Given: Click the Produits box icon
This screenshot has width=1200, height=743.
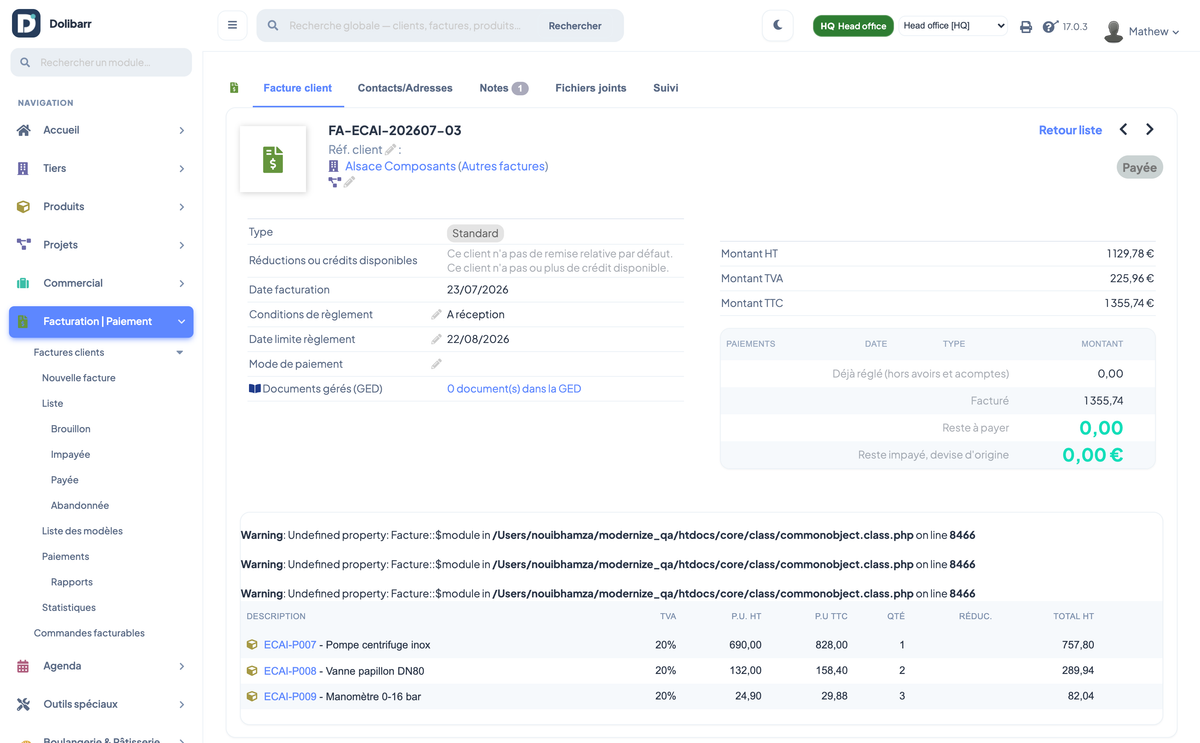Looking at the screenshot, I should (23, 206).
